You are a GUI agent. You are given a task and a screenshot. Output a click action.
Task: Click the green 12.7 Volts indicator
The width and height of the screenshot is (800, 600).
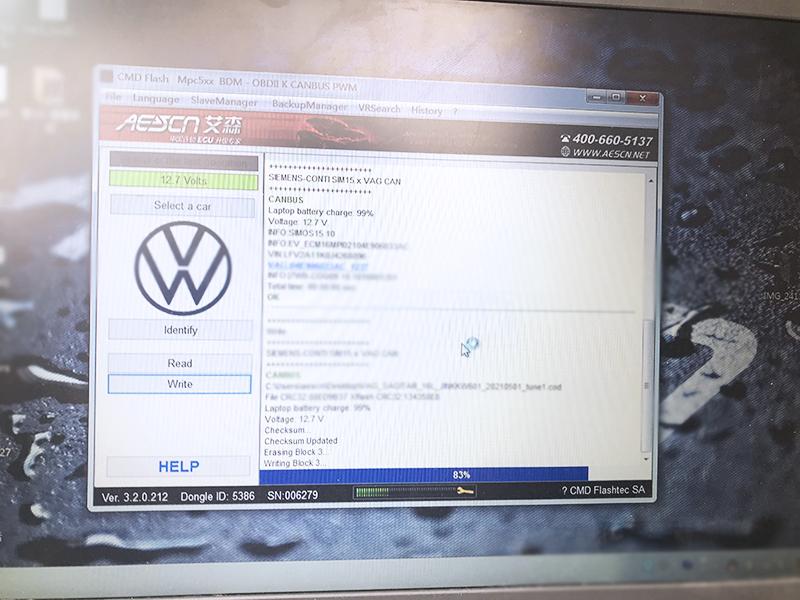click(x=183, y=181)
